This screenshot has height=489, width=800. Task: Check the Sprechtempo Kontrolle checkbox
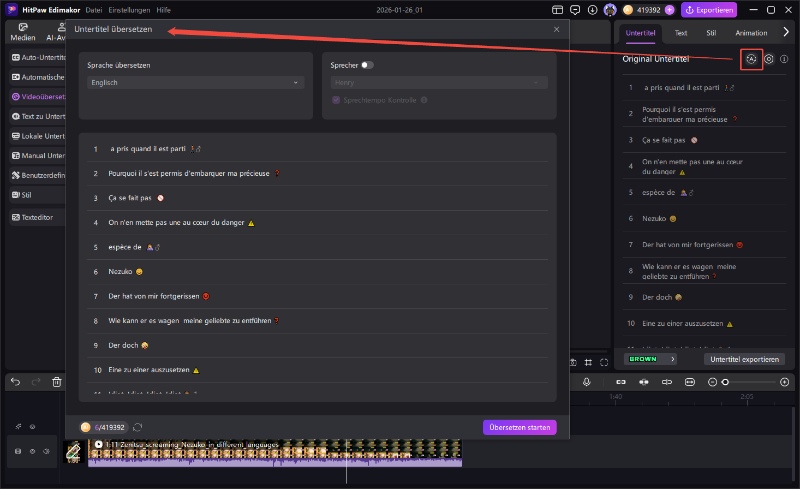335,100
